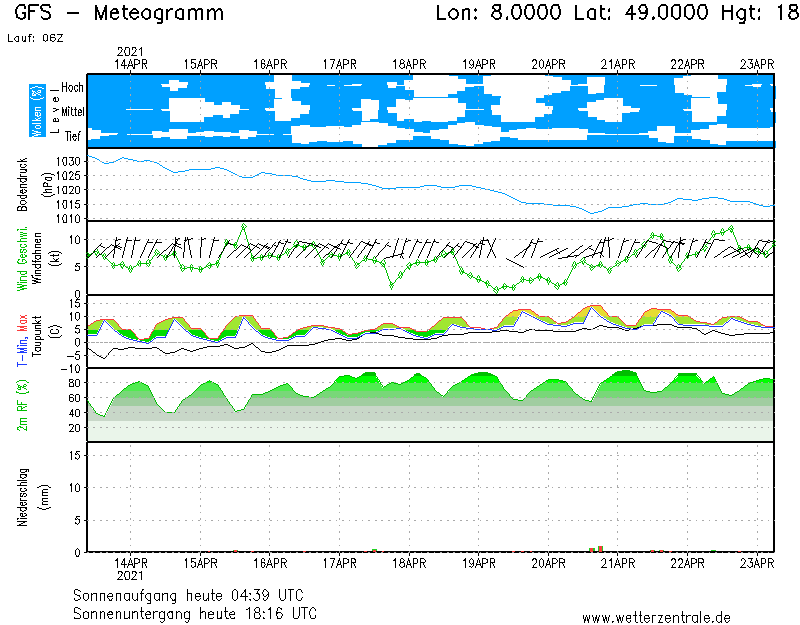Image resolution: width=800 pixels, height=625 pixels.
Task: Click the blue Wolken legend box
Action: (38, 110)
